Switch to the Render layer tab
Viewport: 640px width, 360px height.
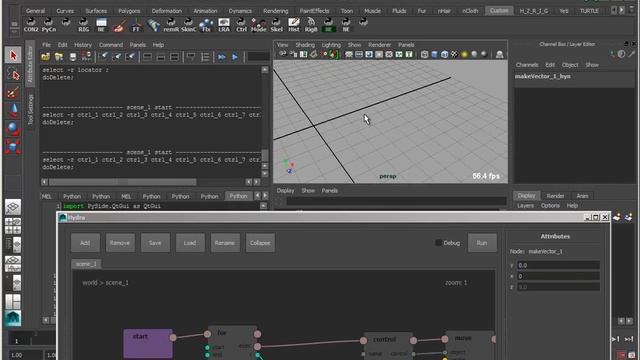tap(555, 196)
